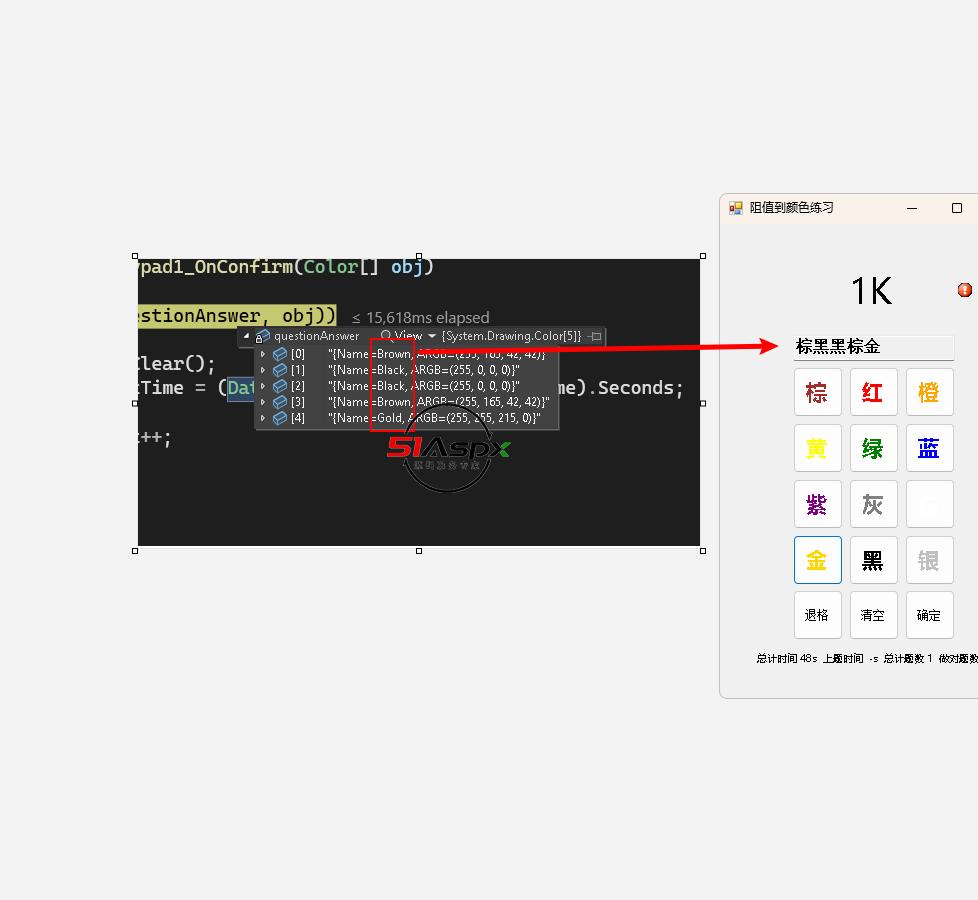Pick the 绿 (green) color button
Screen dimensions: 978x900
[873, 448]
